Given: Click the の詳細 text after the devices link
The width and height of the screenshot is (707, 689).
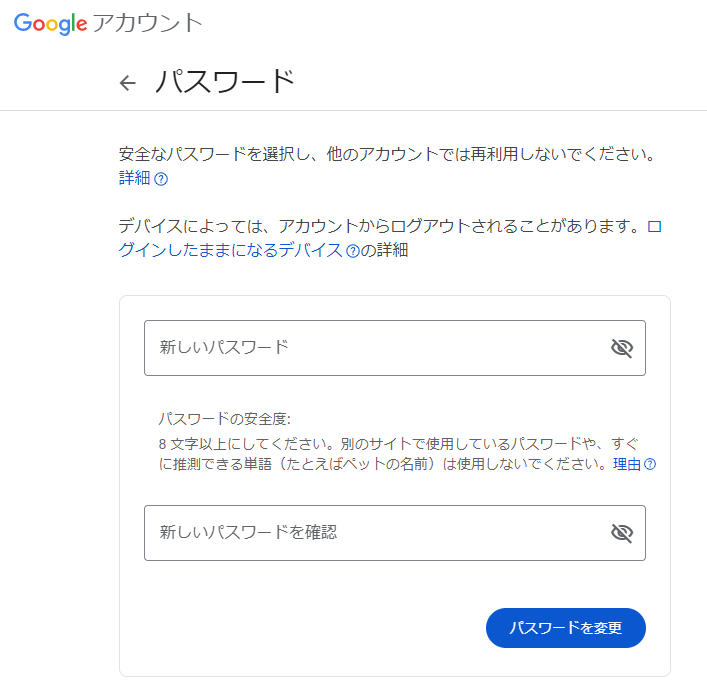Looking at the screenshot, I should click(385, 251).
